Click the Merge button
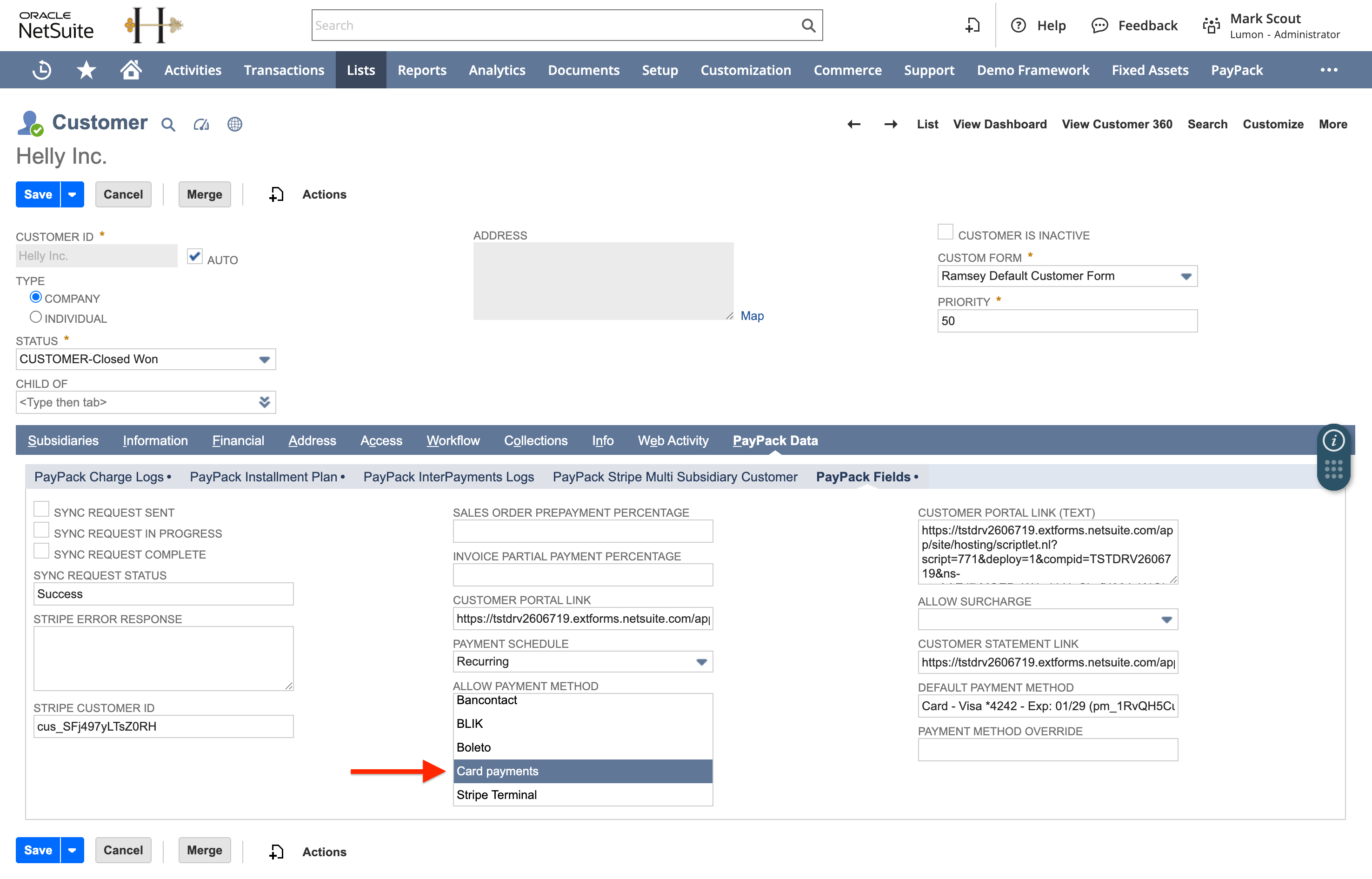 click(x=204, y=194)
